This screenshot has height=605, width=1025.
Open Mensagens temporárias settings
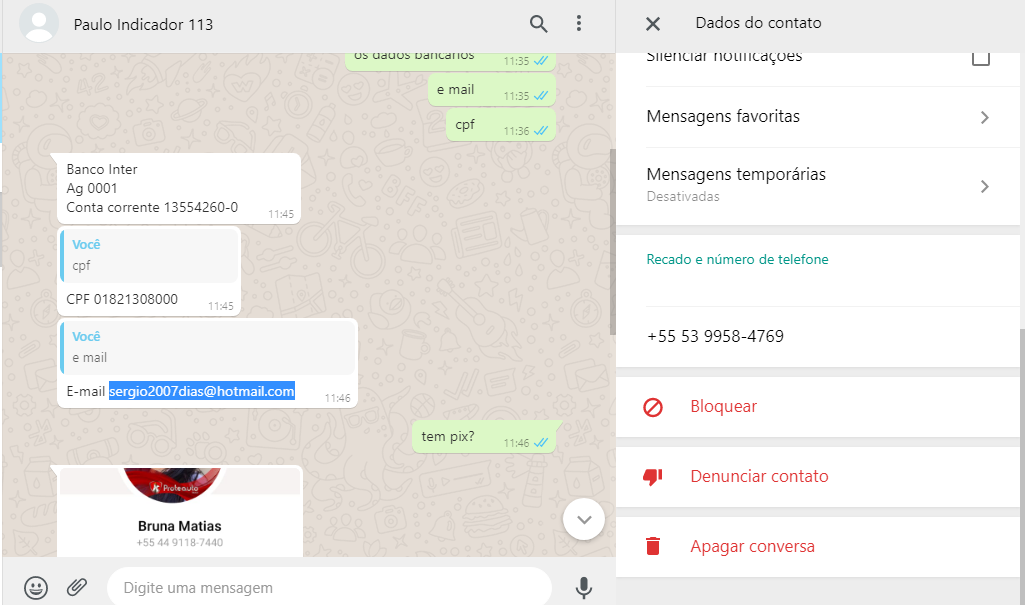click(x=817, y=186)
